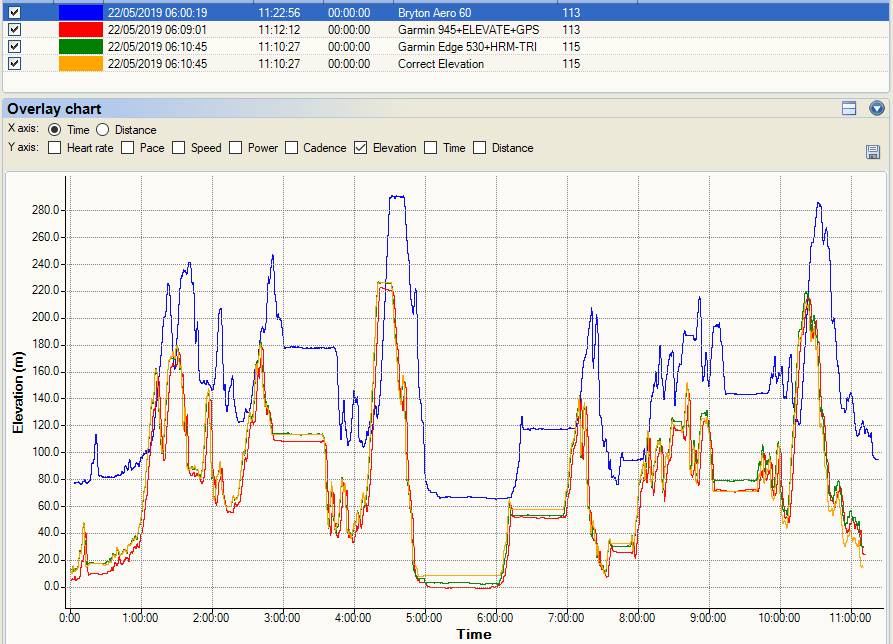The width and height of the screenshot is (893, 644).
Task: Uncheck the Garmin Edge 530 row checkbox
Action: [x=15, y=47]
